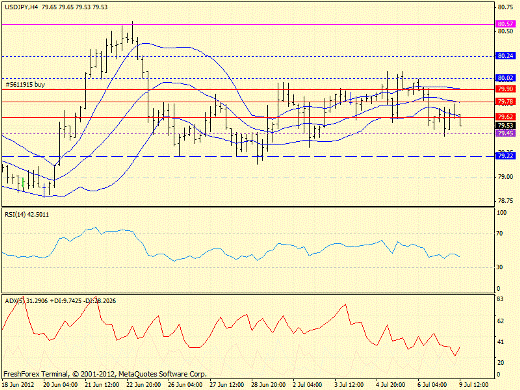Click the 21 Jun 12:00 time label

click(102, 384)
